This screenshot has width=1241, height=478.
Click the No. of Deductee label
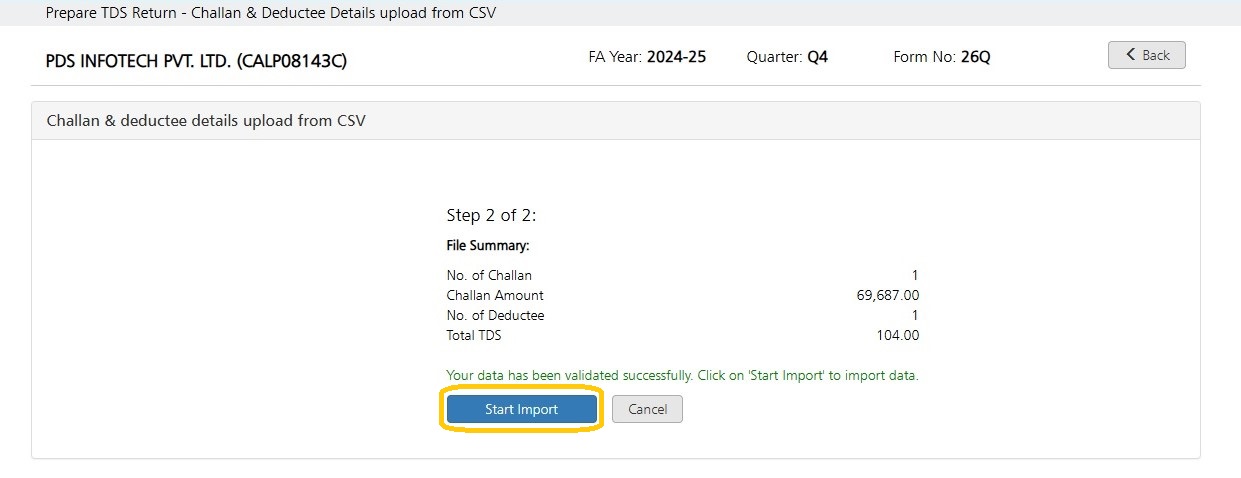pyautogui.click(x=495, y=315)
